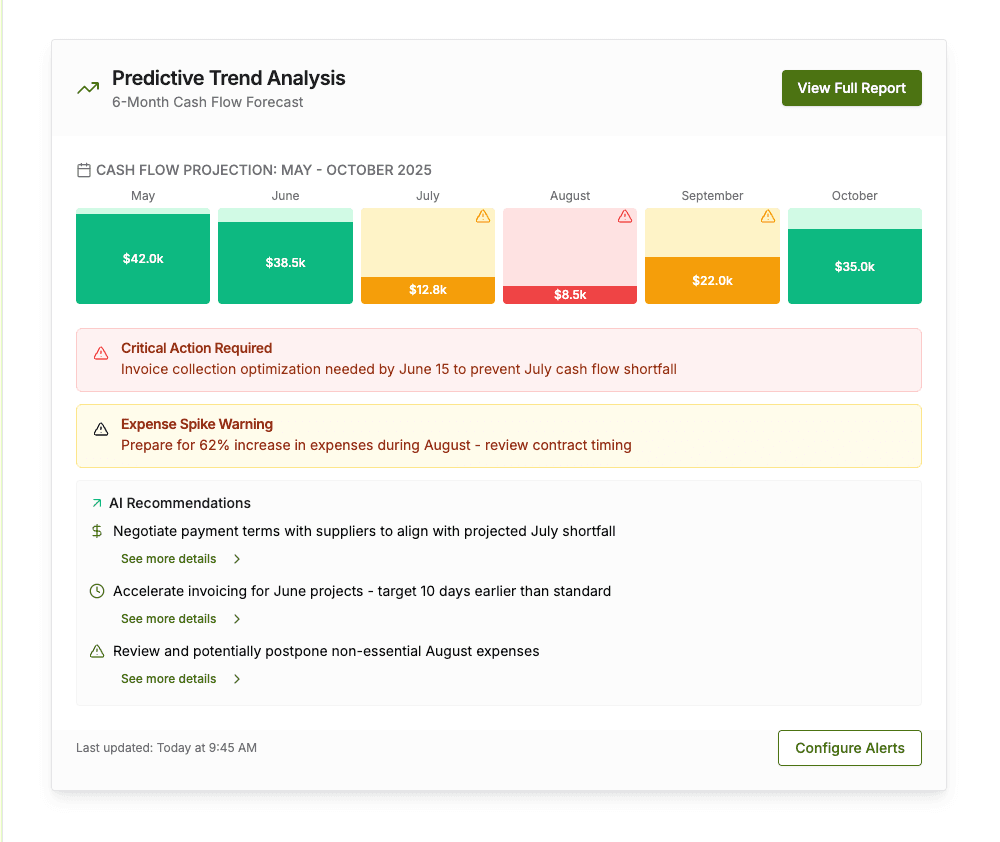Click the warning triangle on the September bar
This screenshot has height=842, width=1000.
pyautogui.click(x=768, y=216)
